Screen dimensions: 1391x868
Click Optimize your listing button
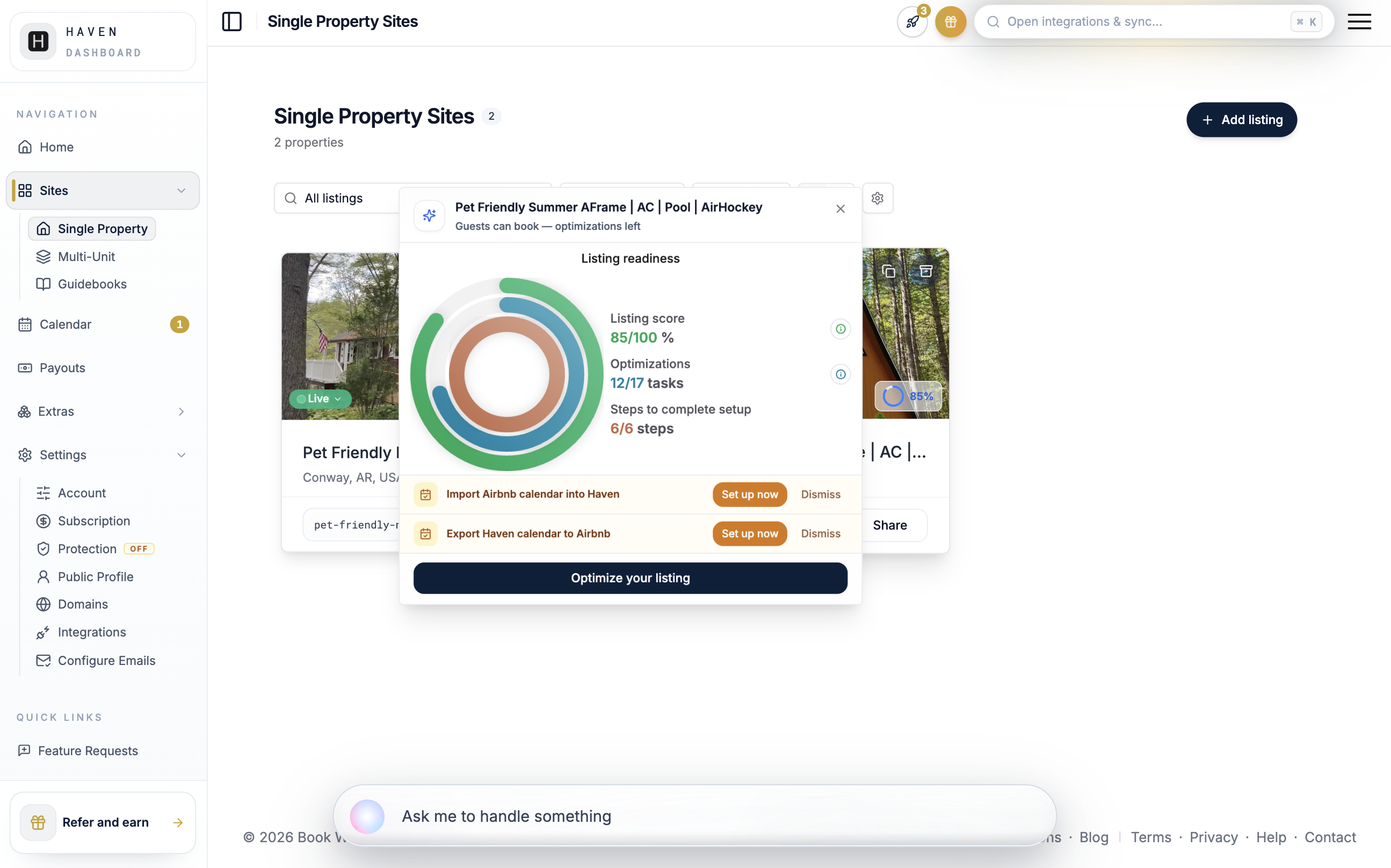[630, 578]
